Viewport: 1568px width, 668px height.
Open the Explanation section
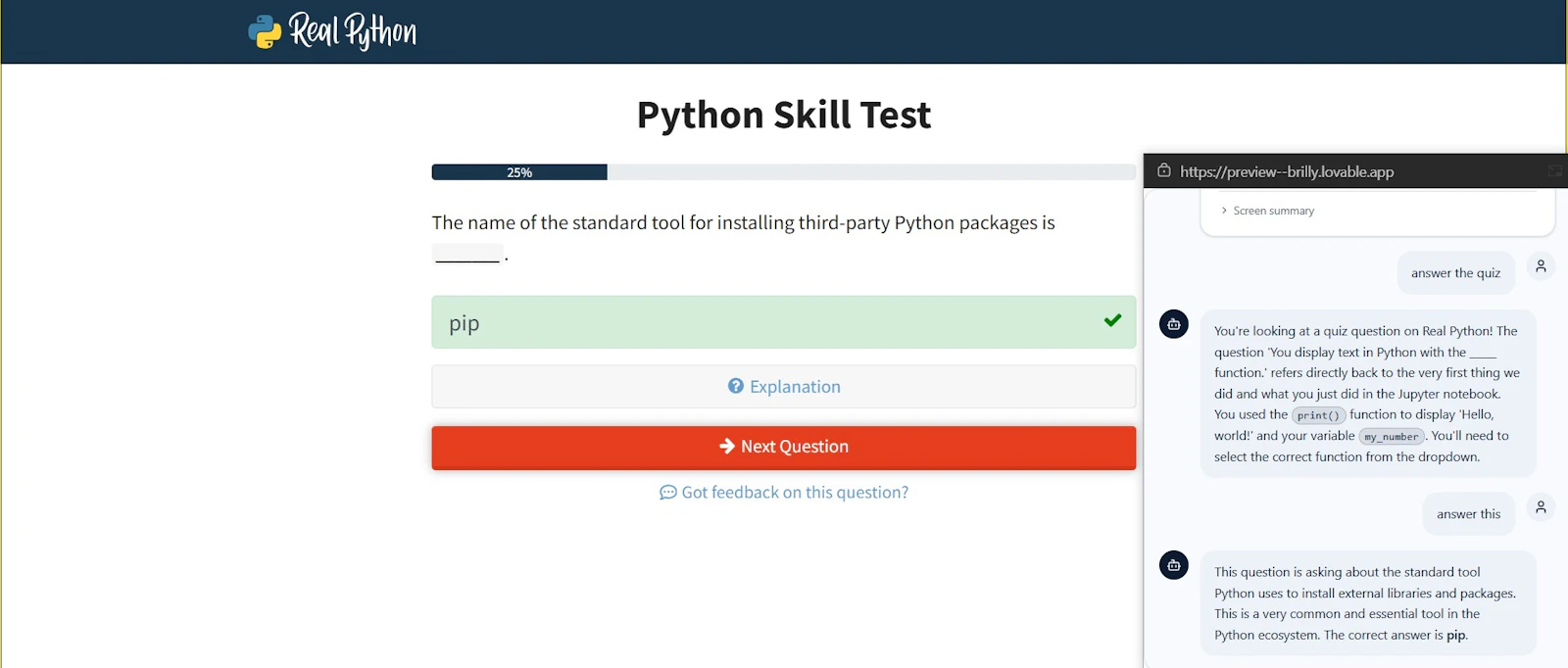784,387
